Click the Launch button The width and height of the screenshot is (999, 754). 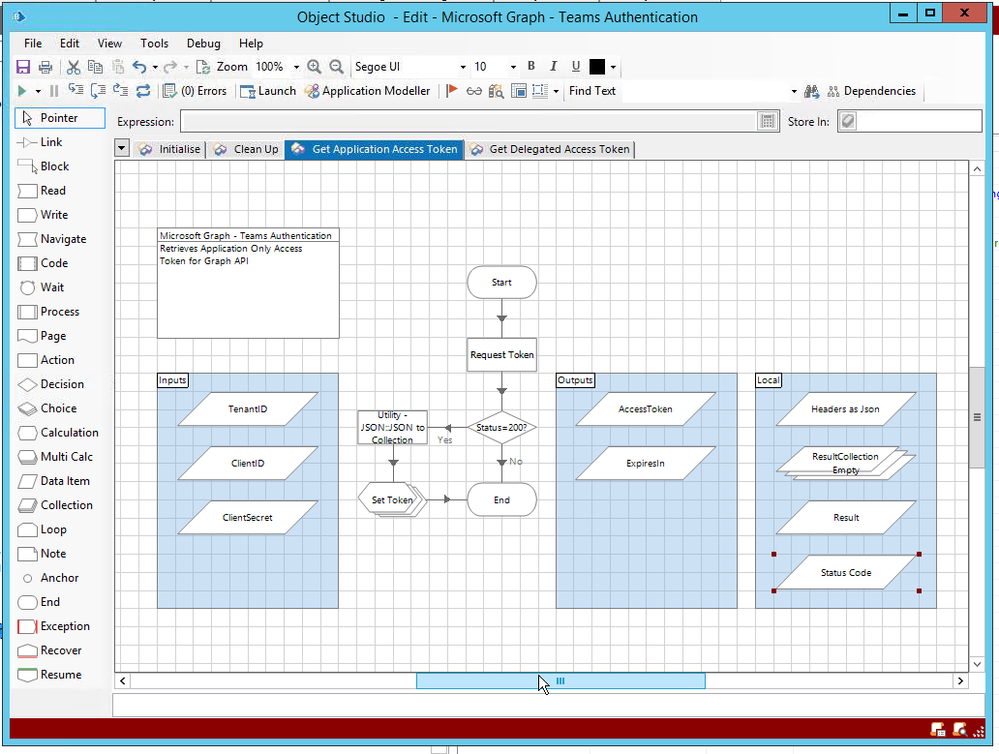tap(268, 91)
